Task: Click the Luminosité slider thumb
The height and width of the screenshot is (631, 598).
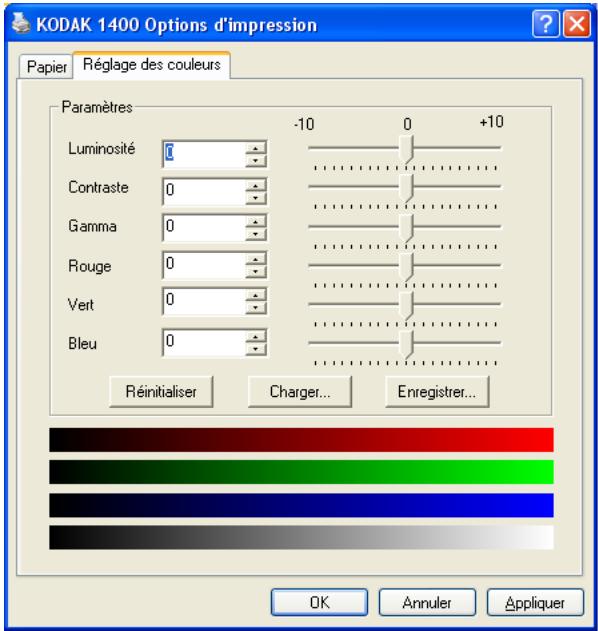Action: 406,149
